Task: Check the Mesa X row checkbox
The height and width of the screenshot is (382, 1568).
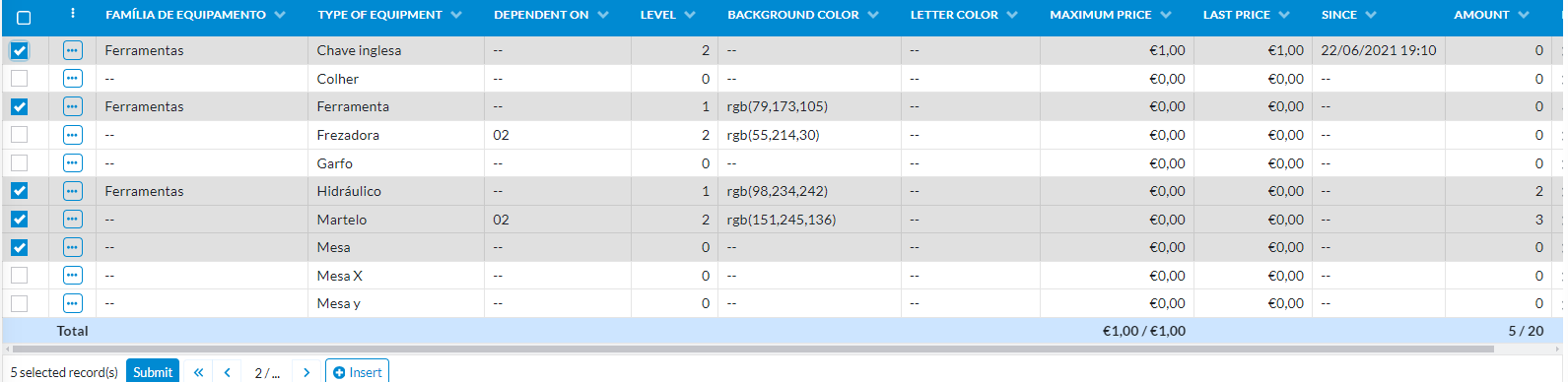Action: point(20,276)
